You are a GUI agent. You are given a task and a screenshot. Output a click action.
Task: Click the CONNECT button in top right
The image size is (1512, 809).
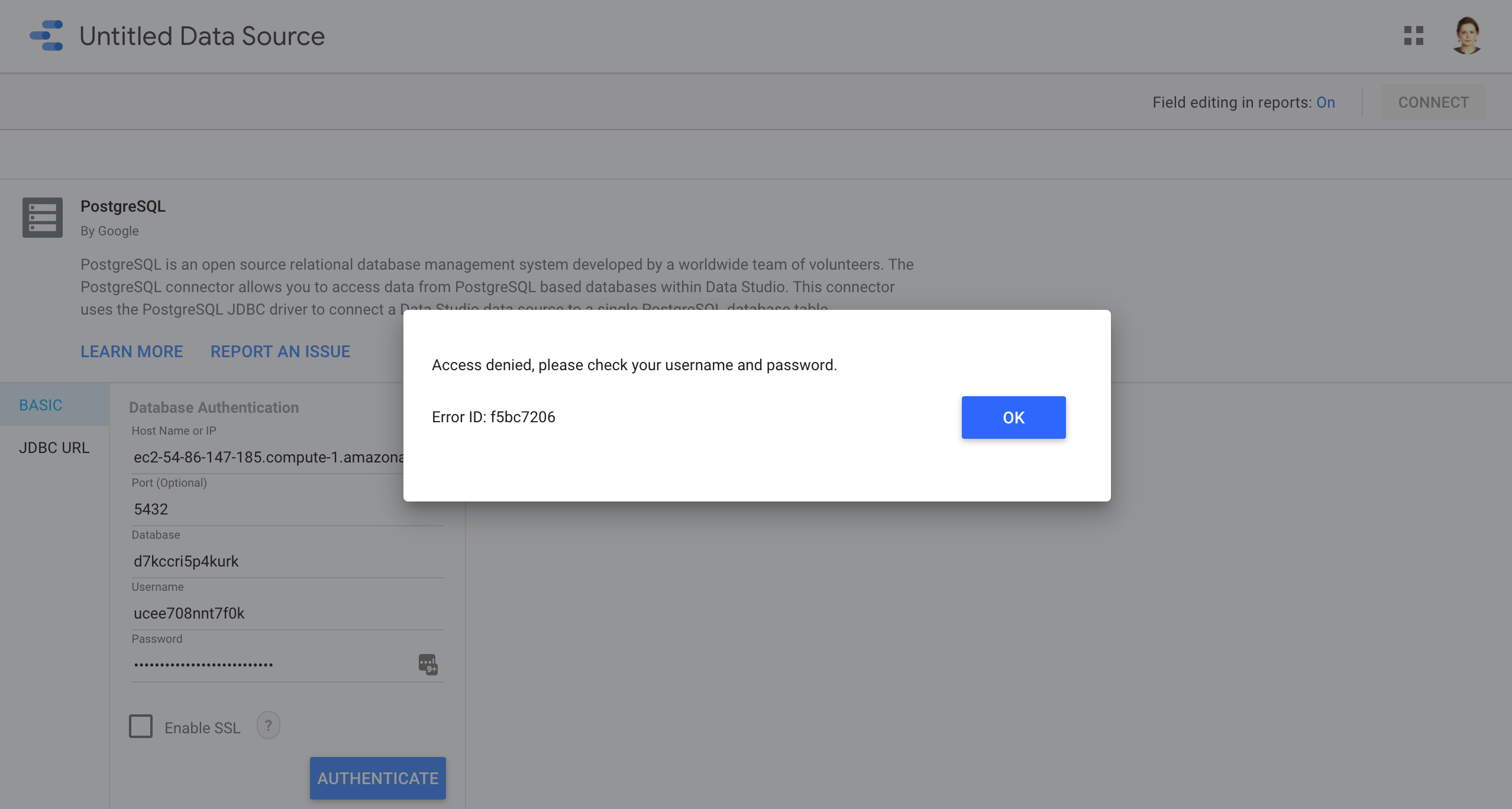tap(1434, 101)
